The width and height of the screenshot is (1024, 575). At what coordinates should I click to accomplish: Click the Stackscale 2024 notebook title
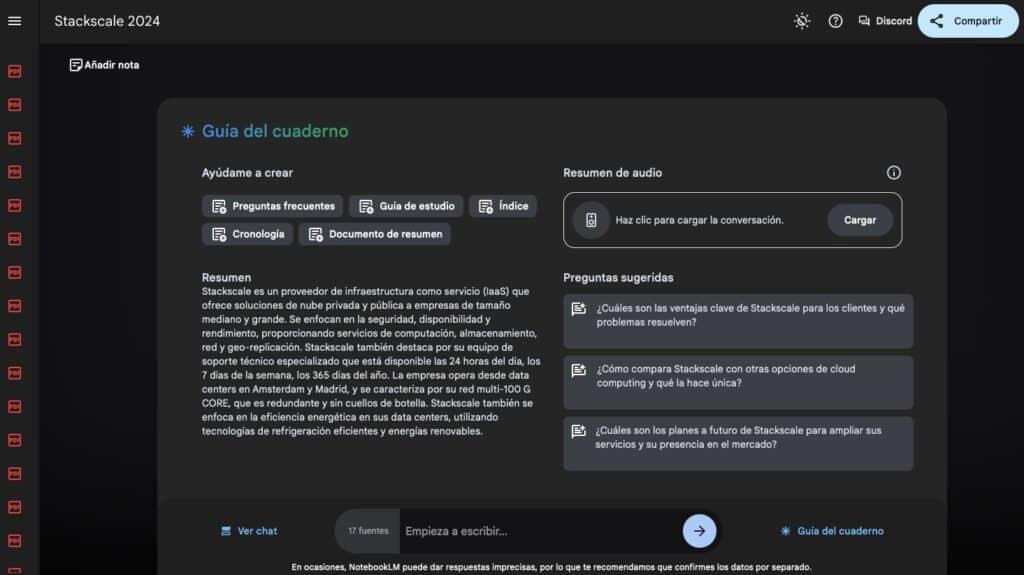click(x=107, y=21)
